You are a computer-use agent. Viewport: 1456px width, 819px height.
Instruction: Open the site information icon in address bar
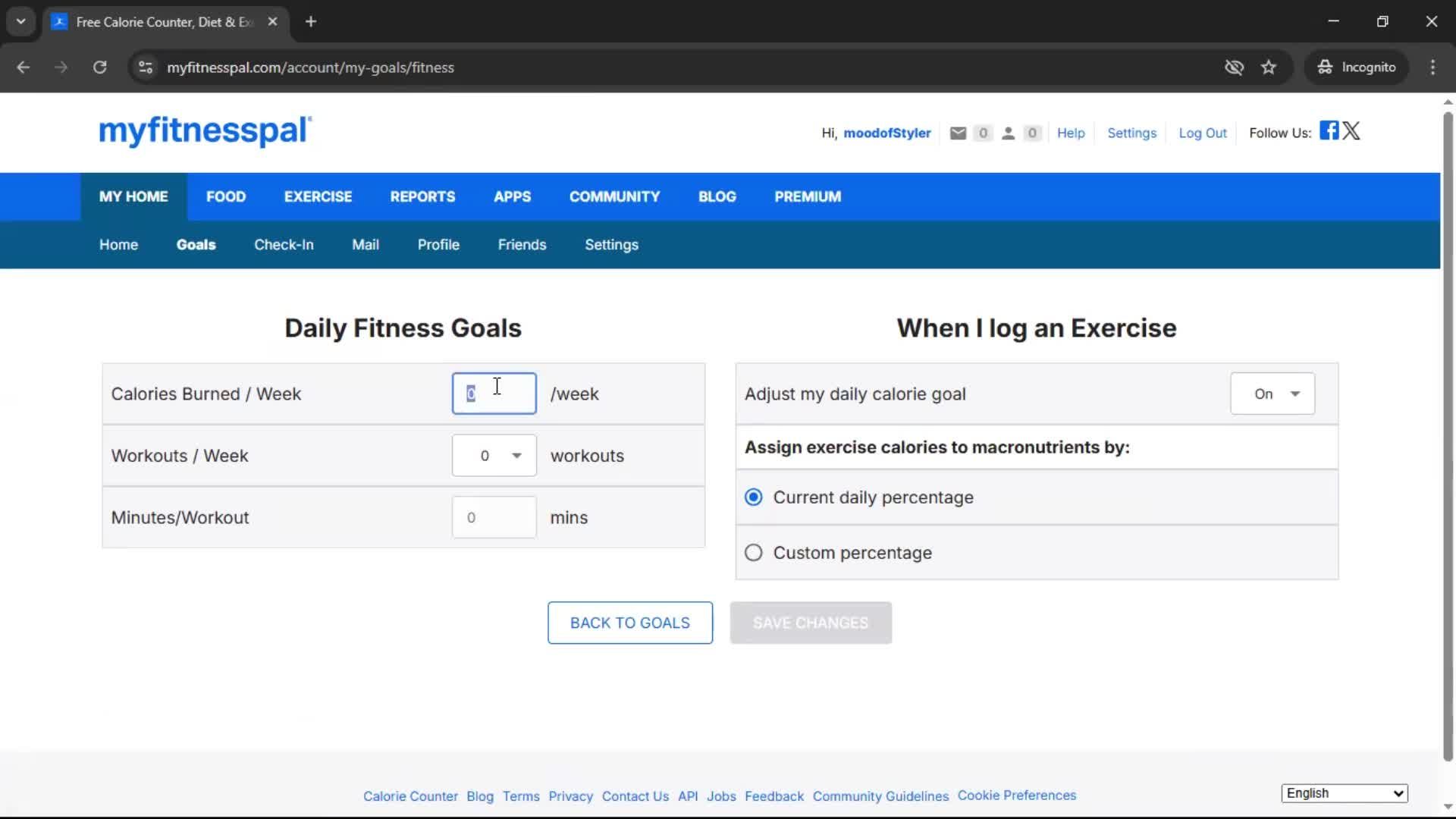(x=146, y=67)
